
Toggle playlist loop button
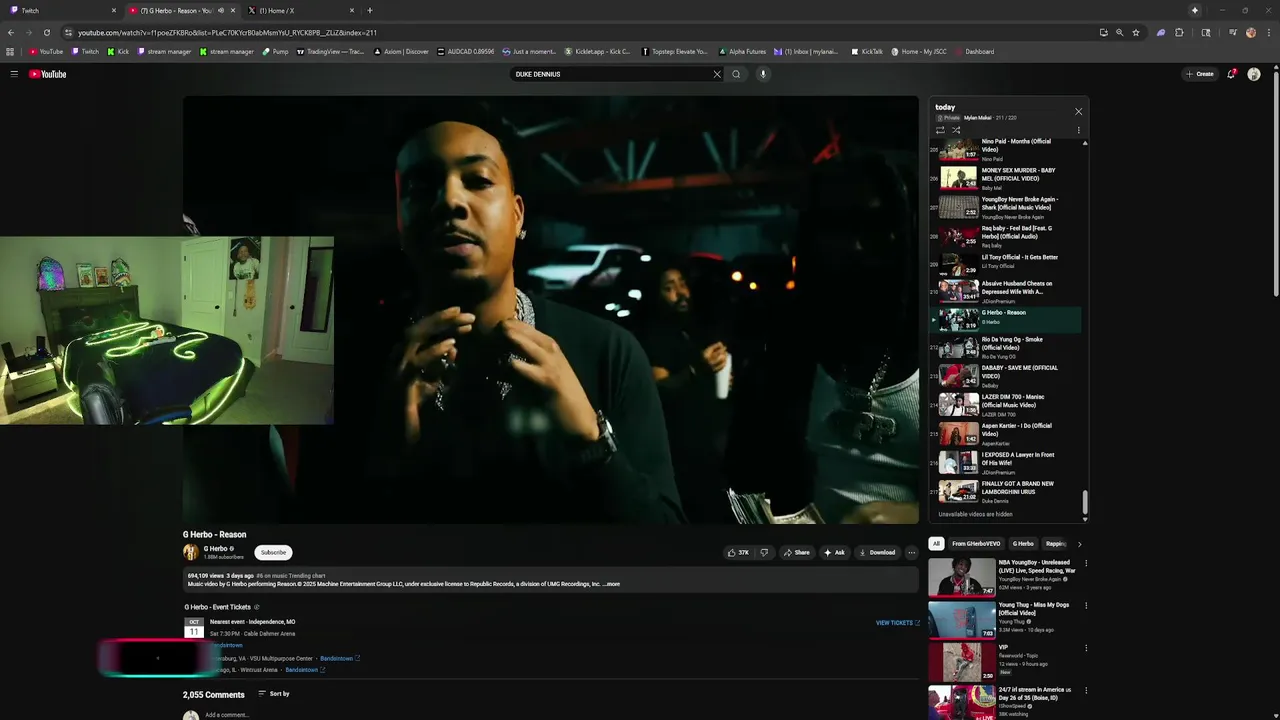point(940,130)
